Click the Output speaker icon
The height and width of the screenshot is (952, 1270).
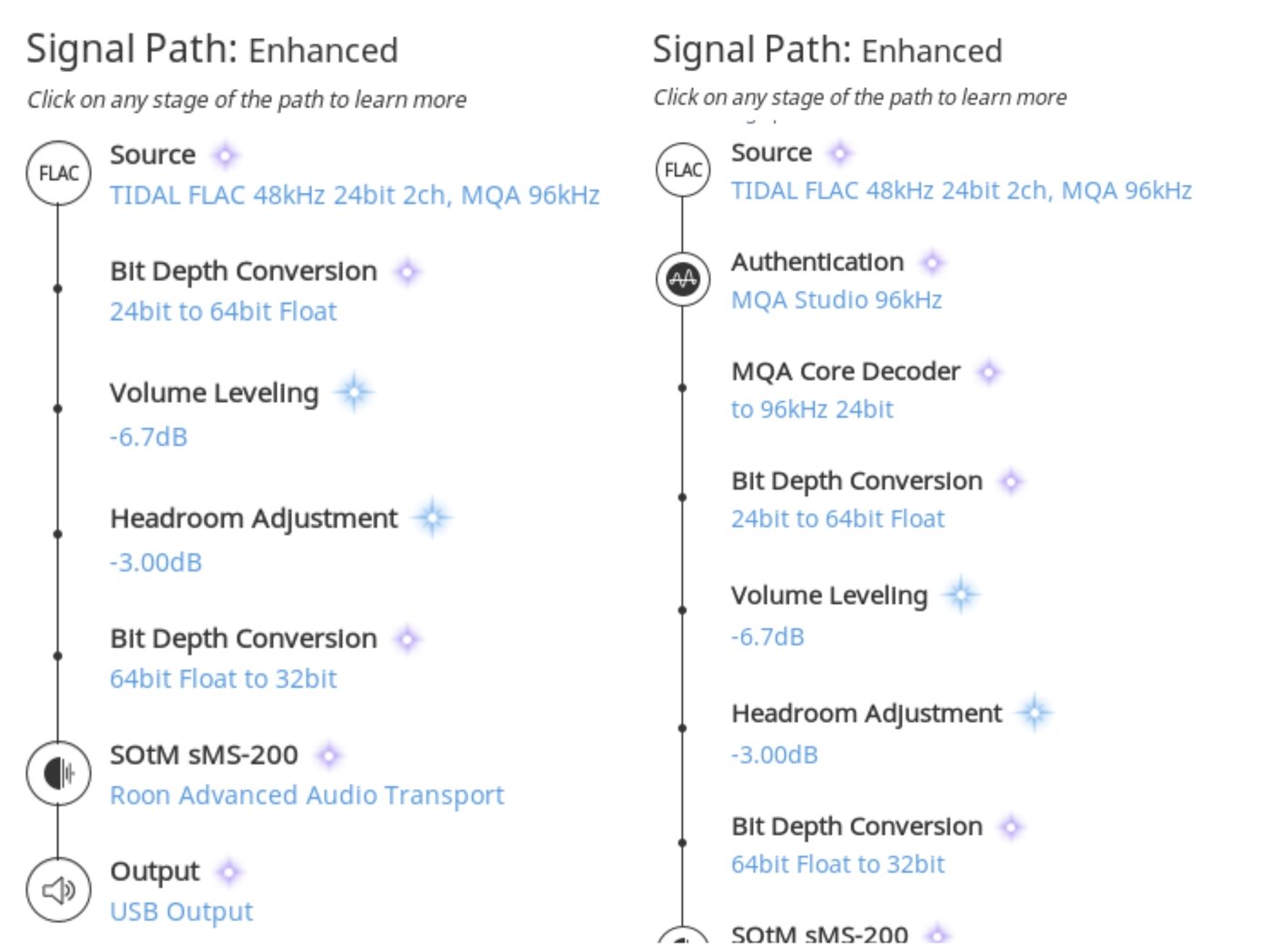59,890
